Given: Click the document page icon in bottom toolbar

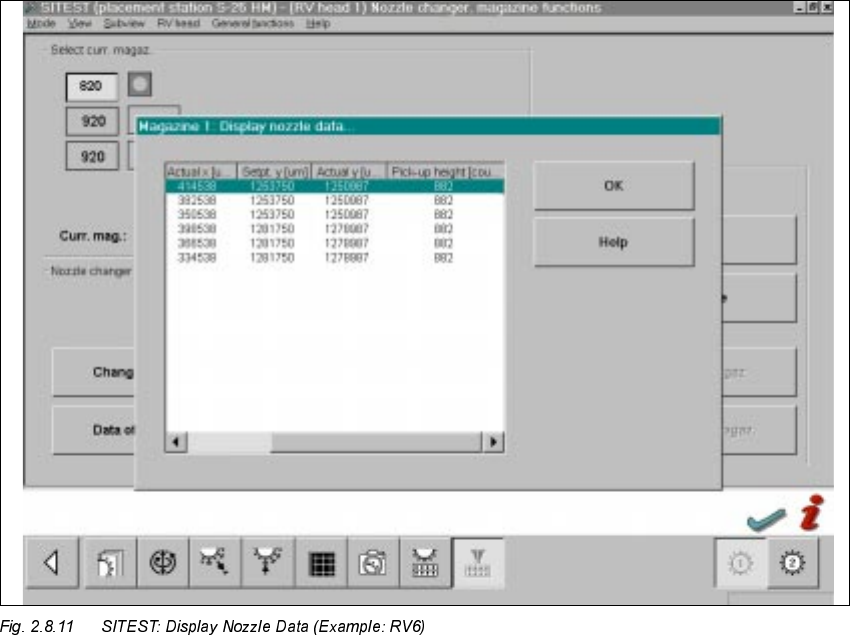Looking at the screenshot, I should coord(110,563).
